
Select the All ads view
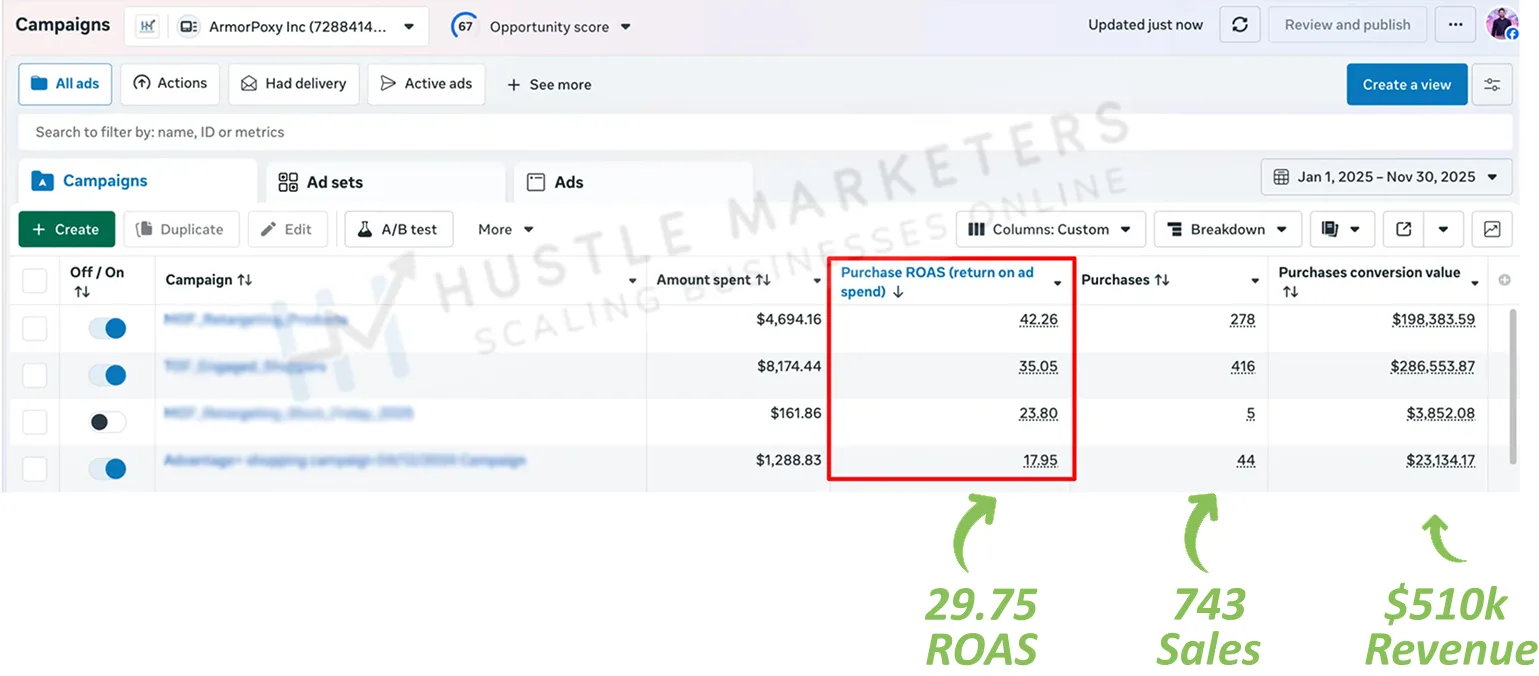click(65, 84)
